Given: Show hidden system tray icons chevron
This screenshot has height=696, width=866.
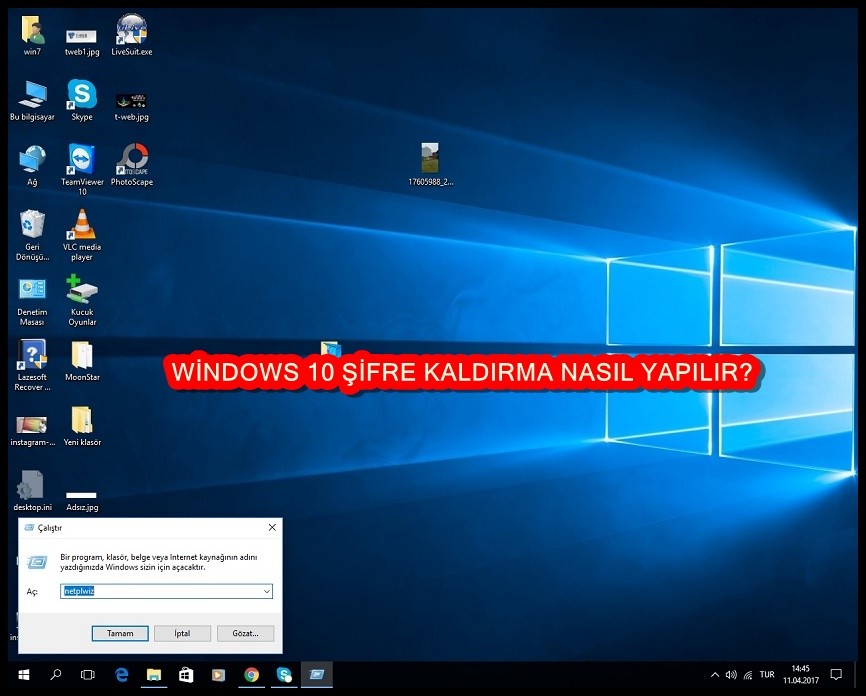Looking at the screenshot, I should [714, 675].
